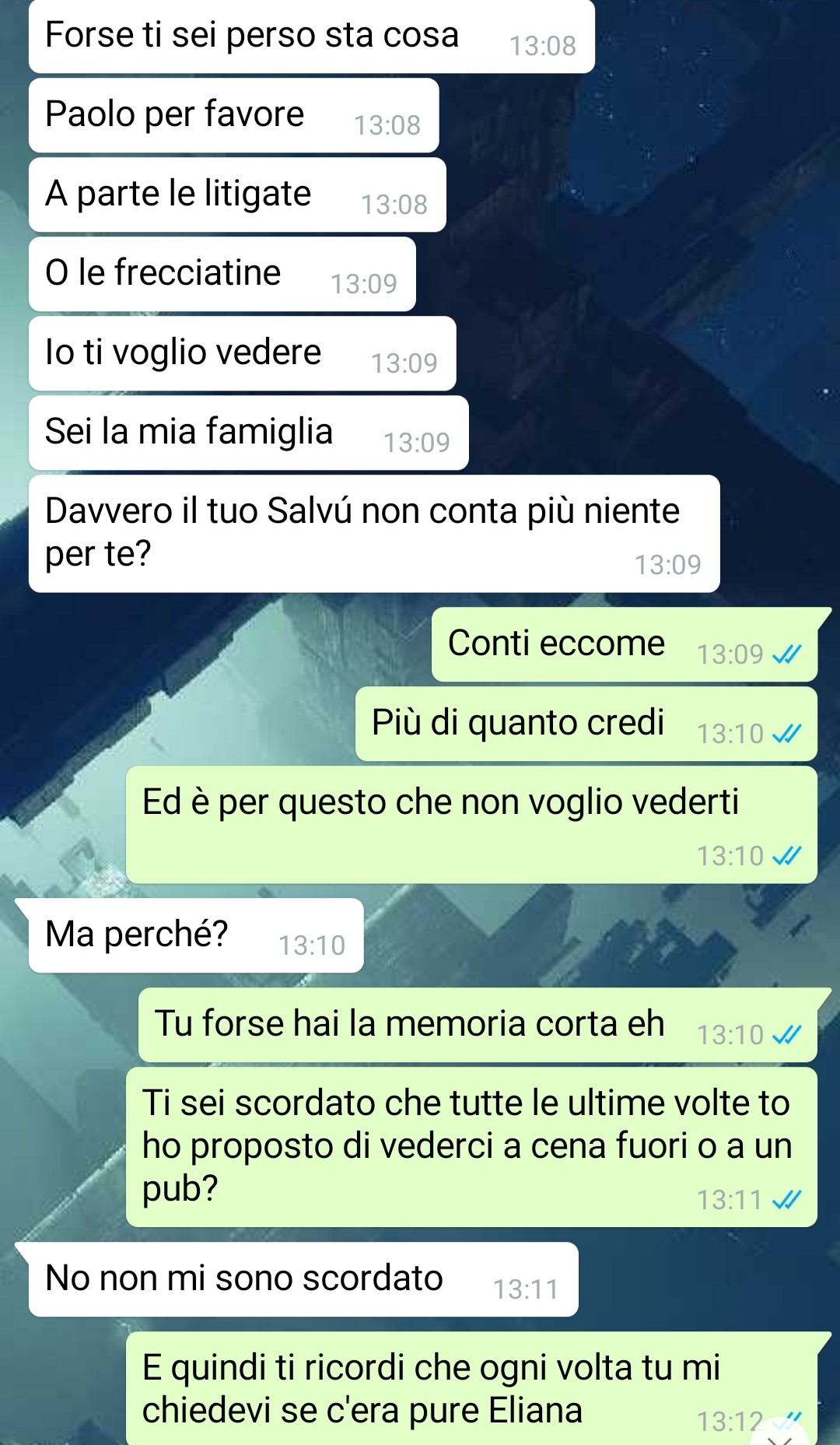Tap read-receipt ticks on 'Conti eccome'
This screenshot has width=840, height=1445.
point(786,656)
